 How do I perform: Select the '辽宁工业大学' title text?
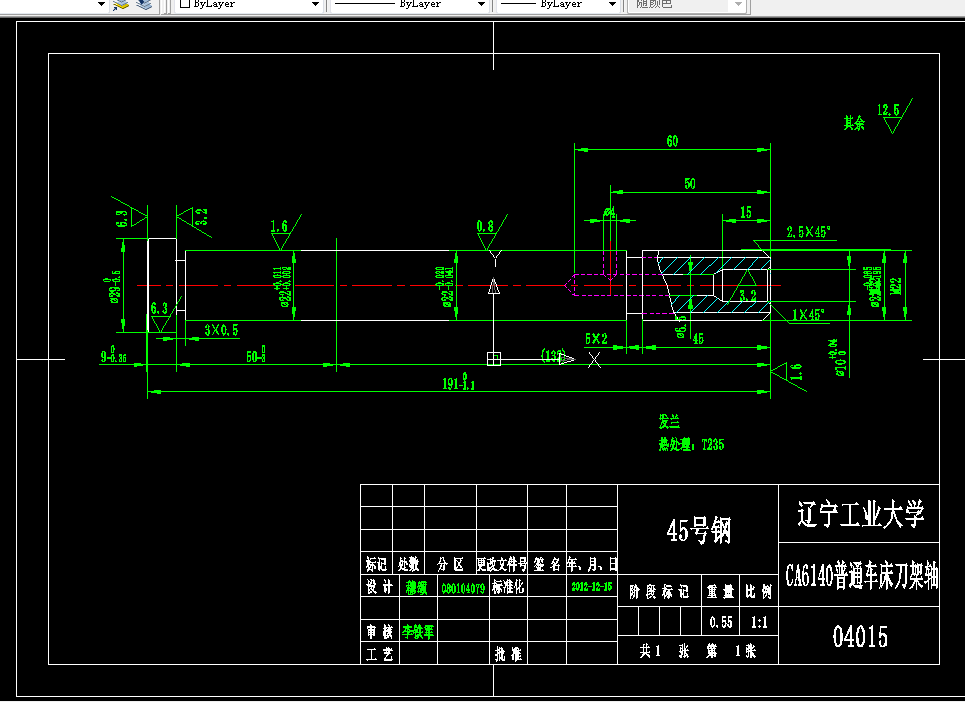860,514
